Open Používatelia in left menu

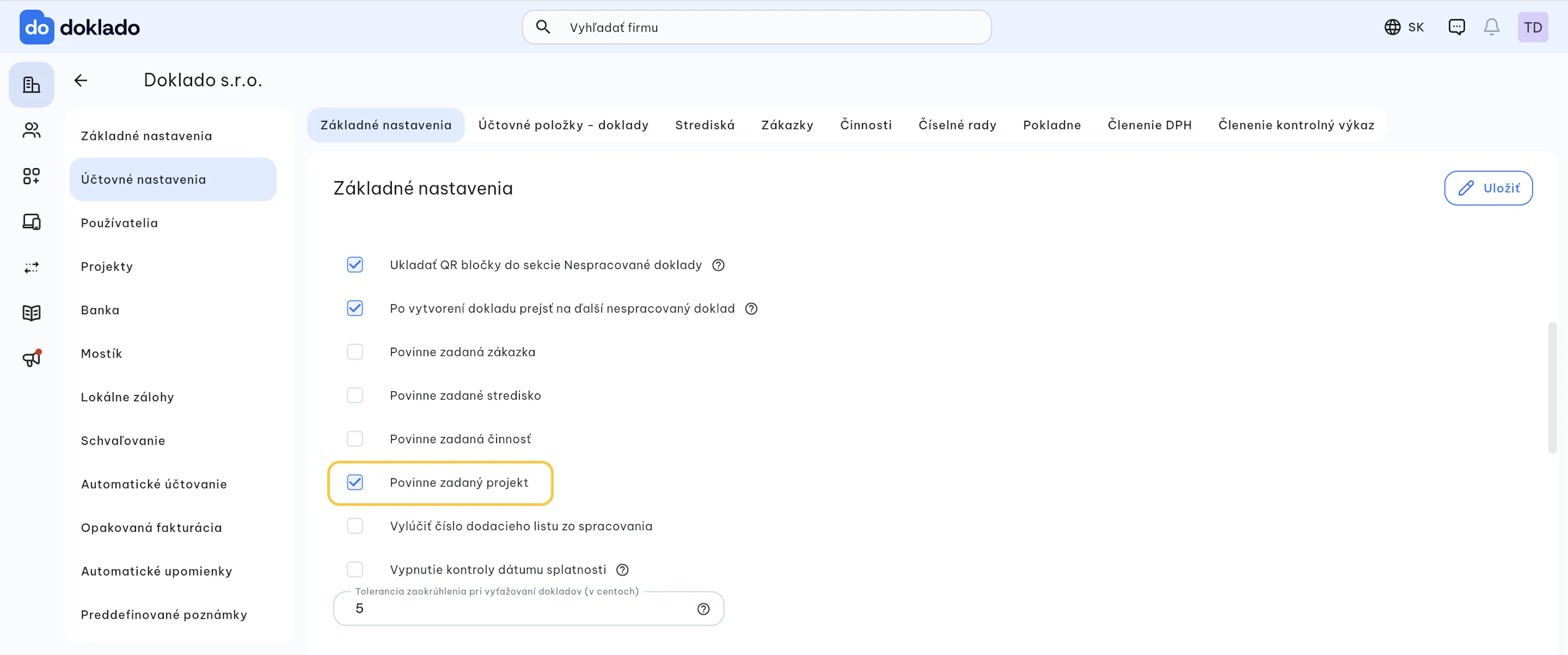point(173,222)
